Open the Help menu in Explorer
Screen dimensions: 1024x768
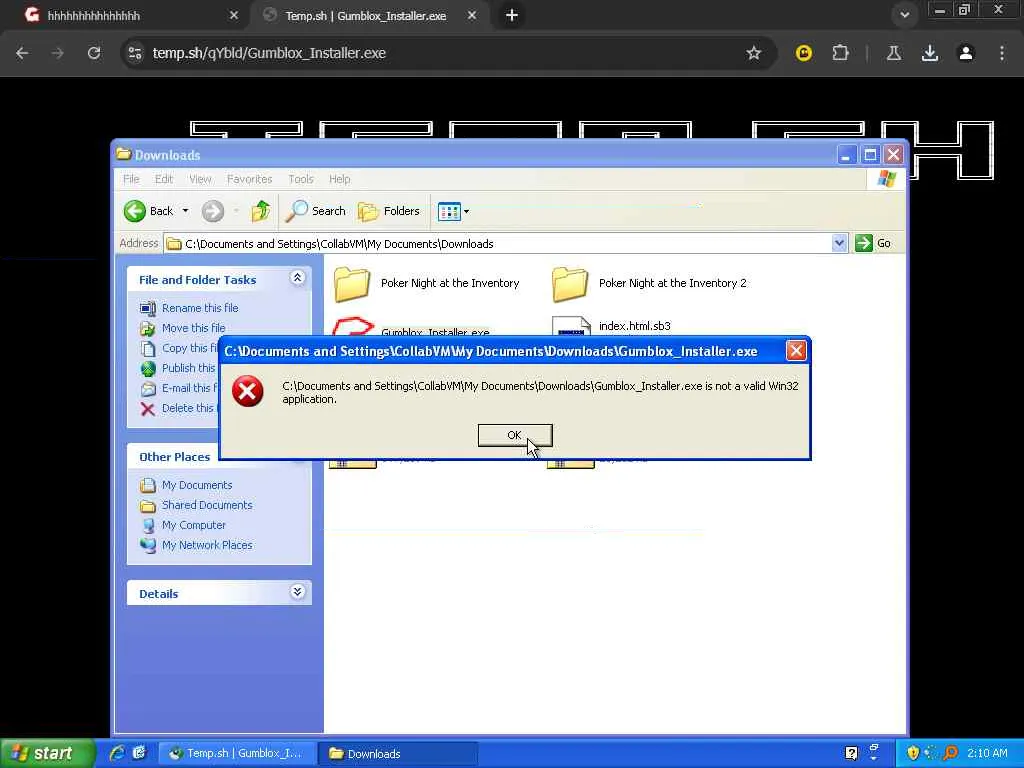(340, 179)
